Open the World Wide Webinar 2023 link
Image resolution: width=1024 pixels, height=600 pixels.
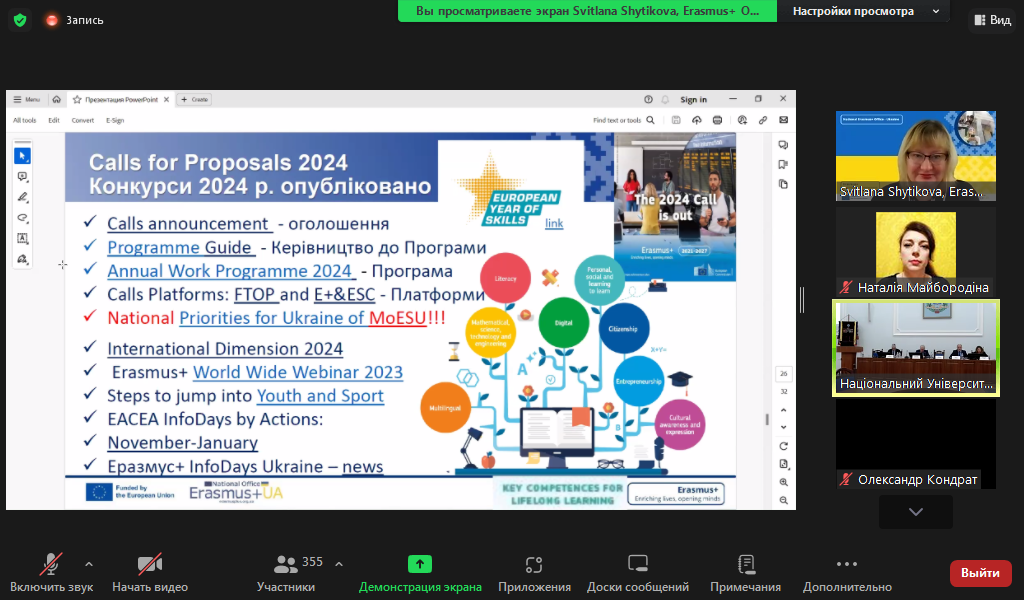298,372
